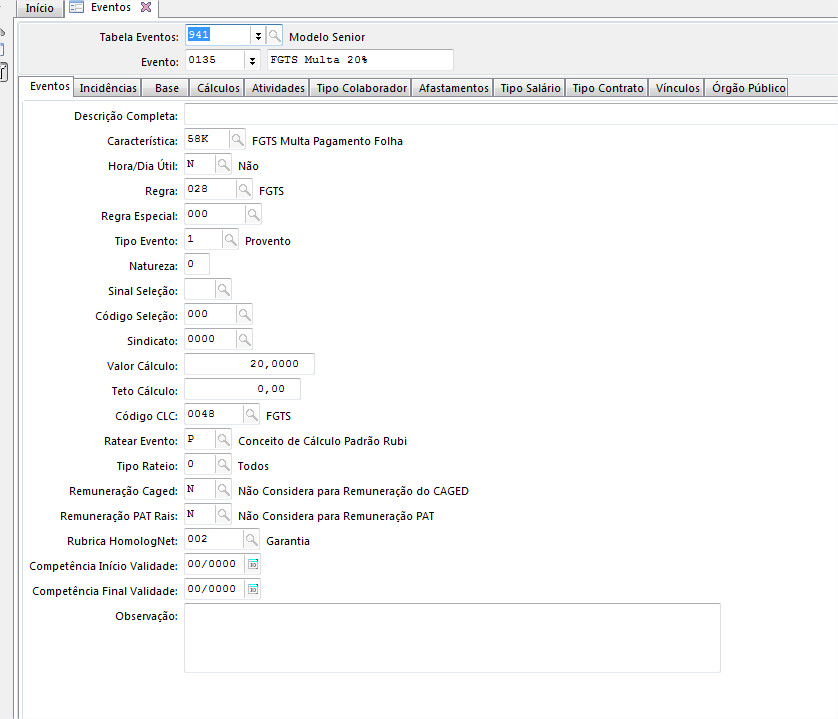Open the Tipo Colaborador tab
The image size is (838, 719).
coord(361,88)
